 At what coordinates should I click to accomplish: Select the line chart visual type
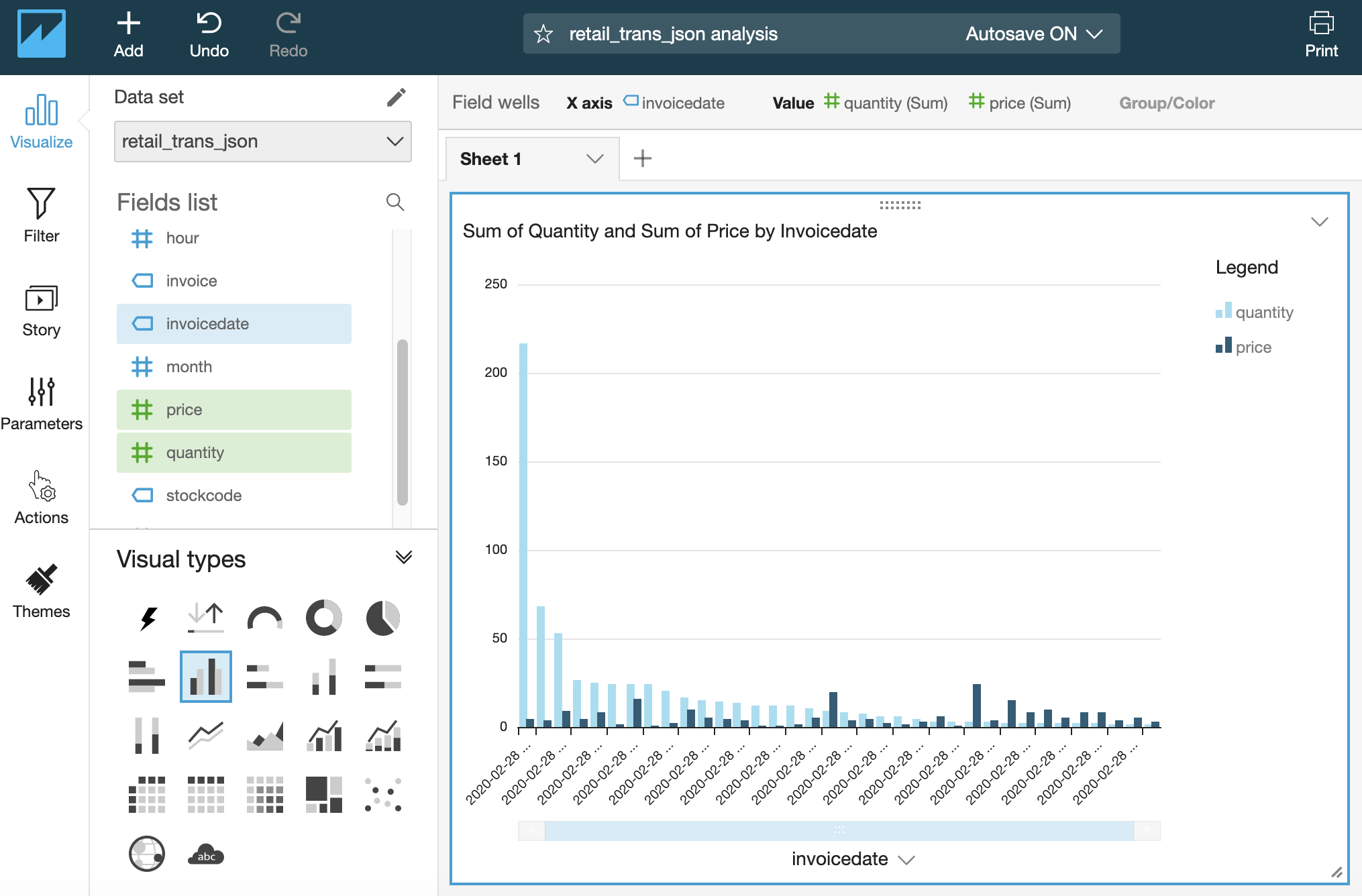[206, 736]
